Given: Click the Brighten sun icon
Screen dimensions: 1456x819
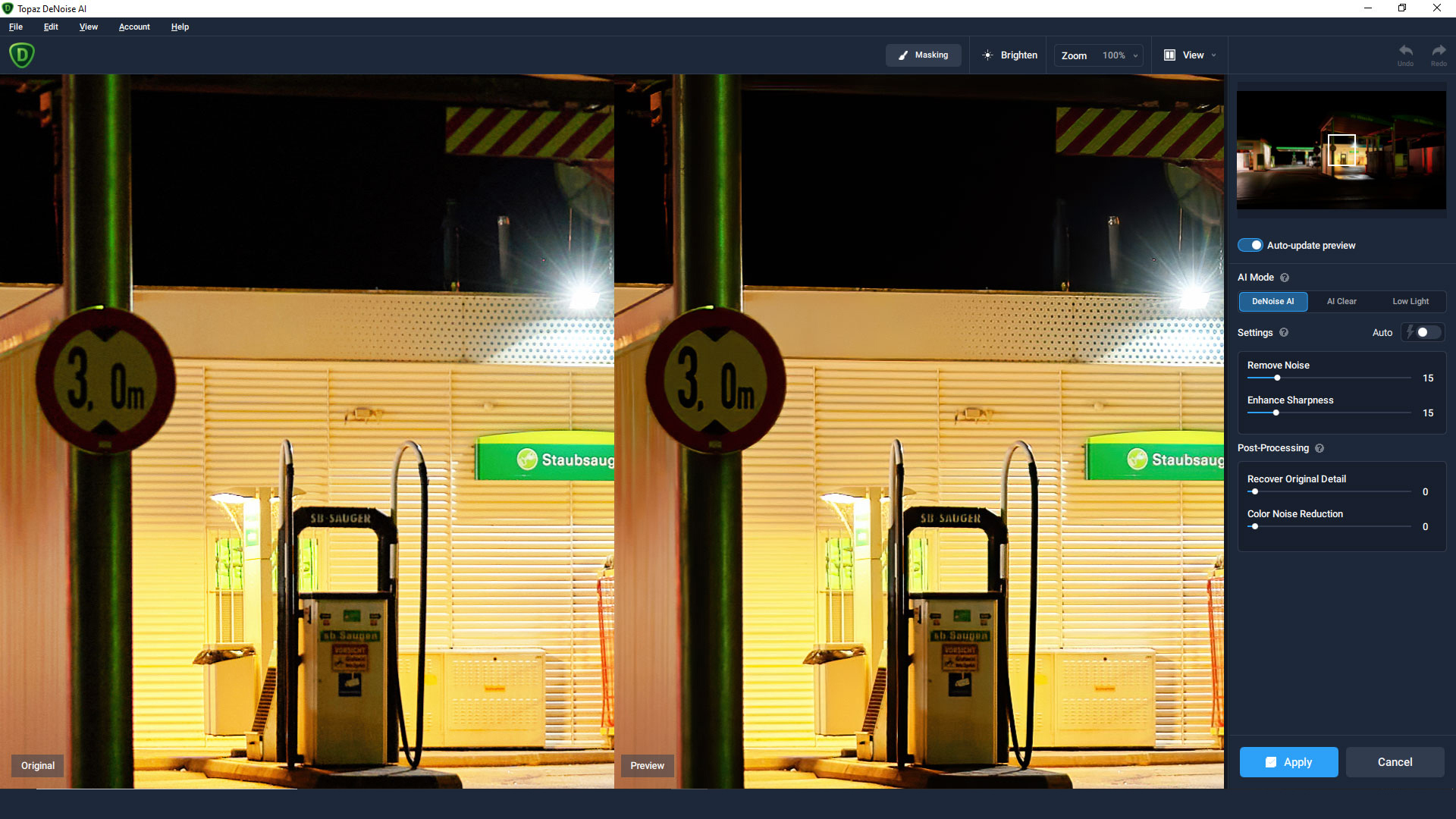Looking at the screenshot, I should pyautogui.click(x=987, y=55).
